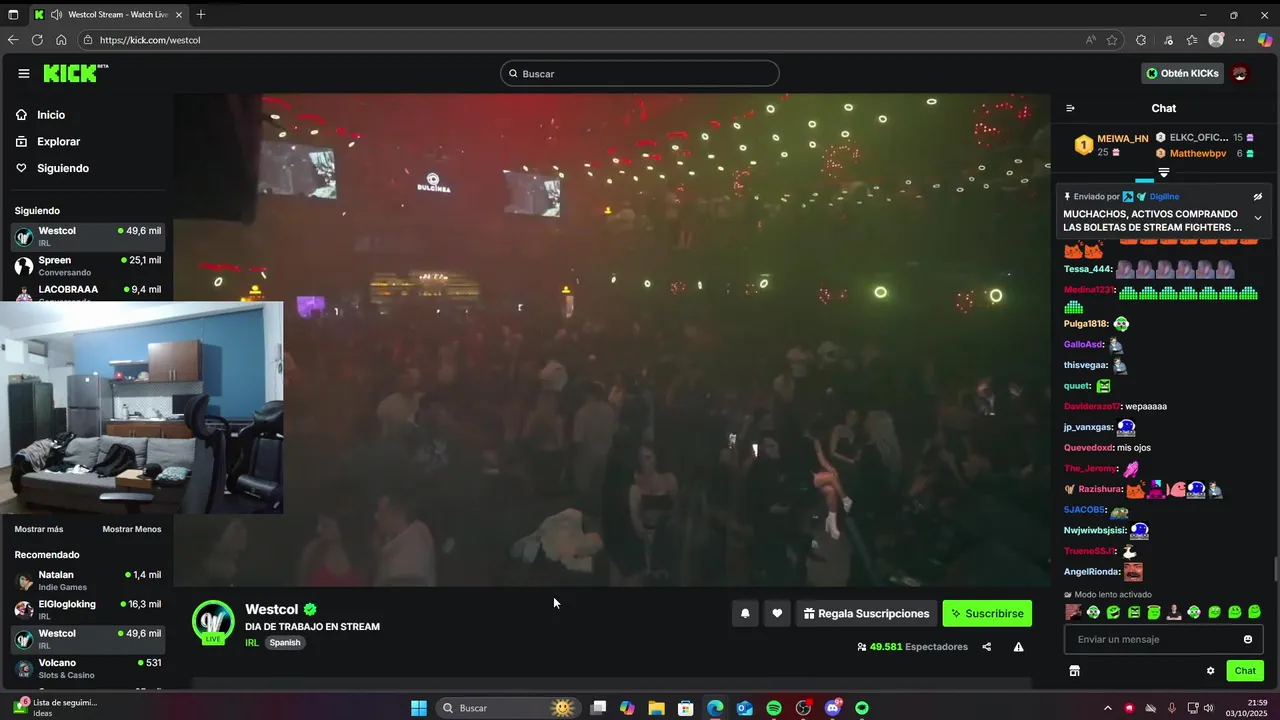Open Spreen channel in Siguiendo list
The image size is (1280, 720).
pyautogui.click(x=88, y=266)
